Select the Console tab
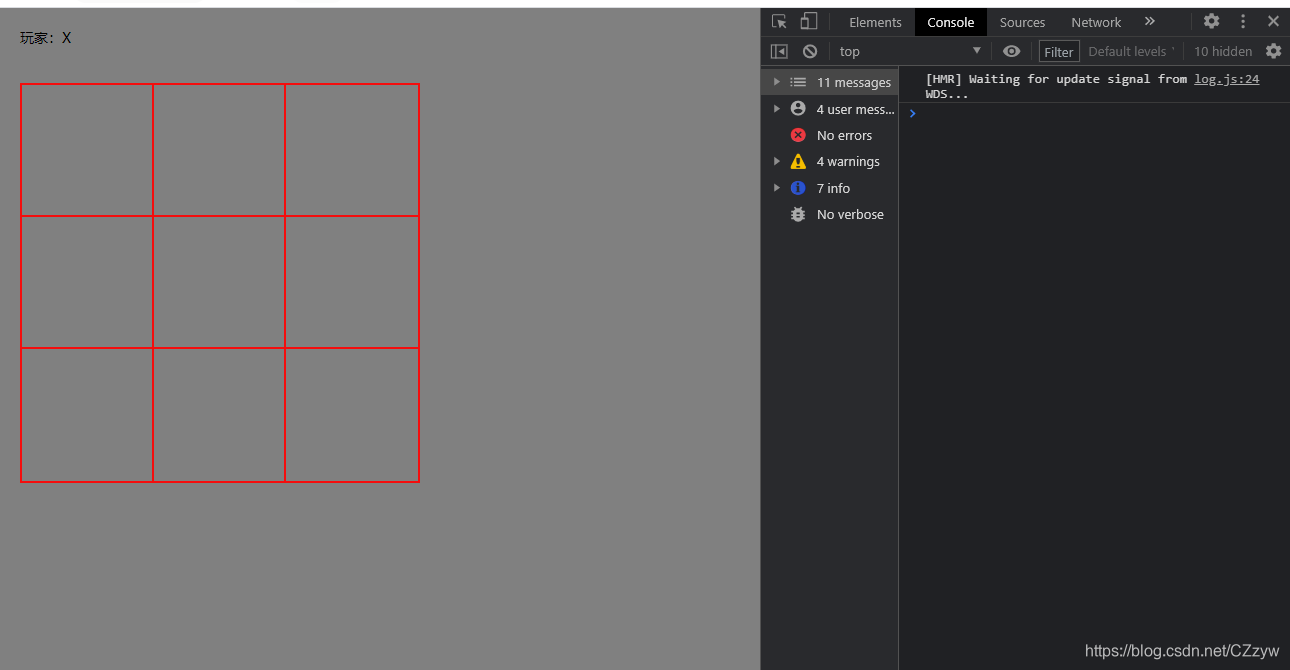This screenshot has width=1290, height=670. point(950,22)
